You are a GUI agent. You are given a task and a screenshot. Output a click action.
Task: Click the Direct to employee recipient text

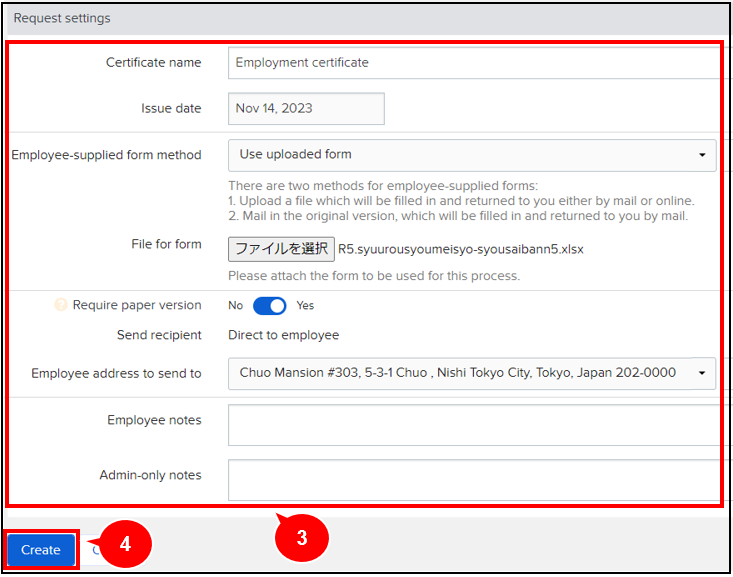click(284, 335)
